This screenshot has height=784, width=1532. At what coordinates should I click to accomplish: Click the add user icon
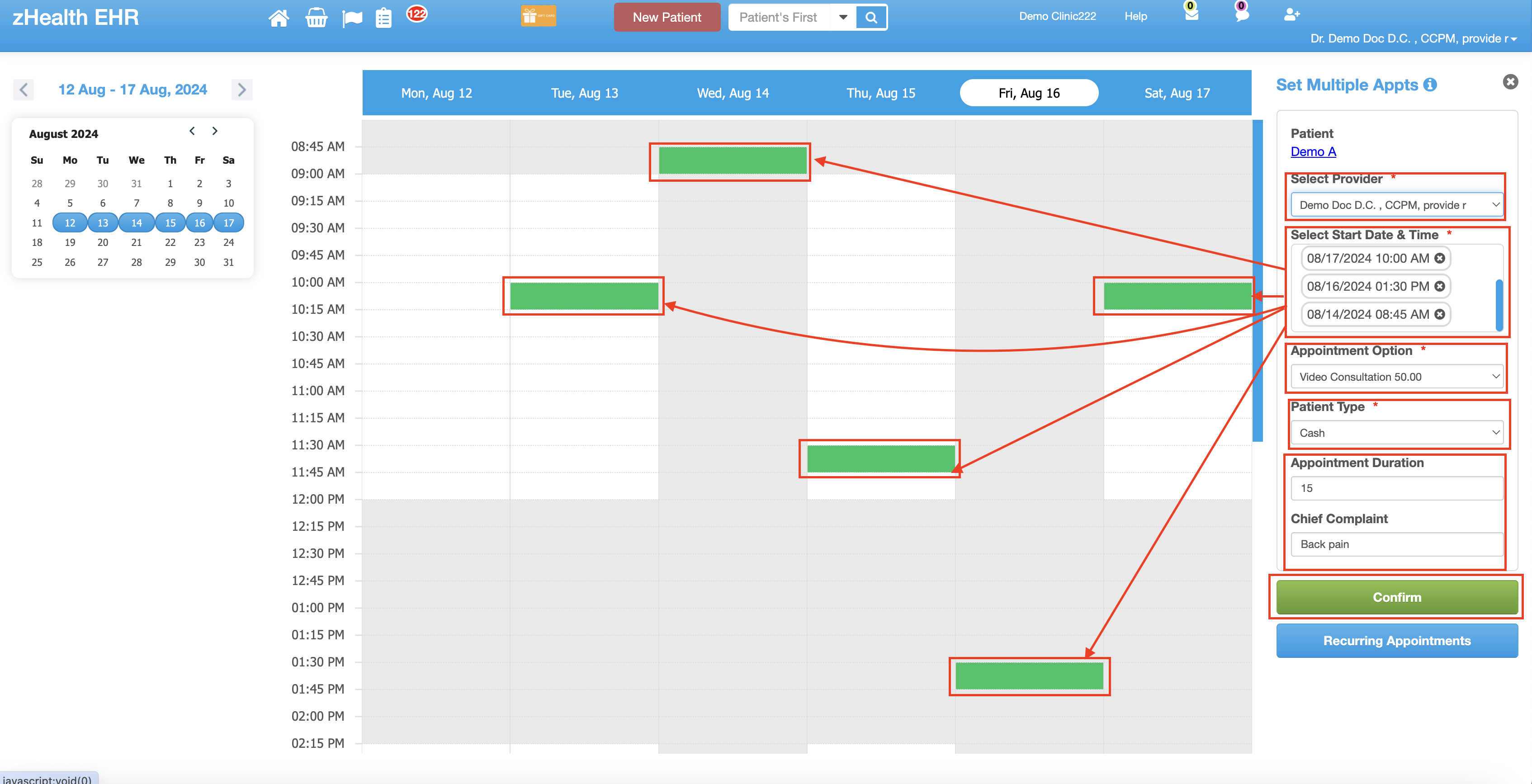tap(1292, 14)
